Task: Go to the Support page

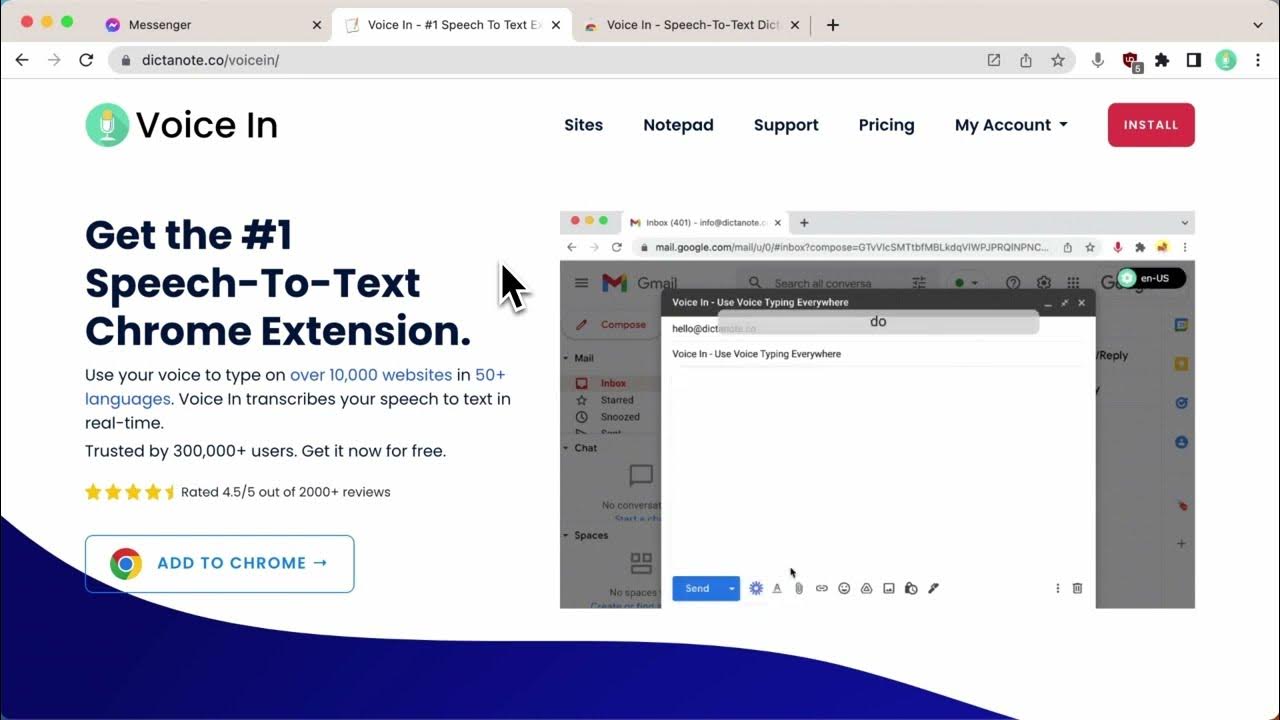Action: click(x=786, y=125)
